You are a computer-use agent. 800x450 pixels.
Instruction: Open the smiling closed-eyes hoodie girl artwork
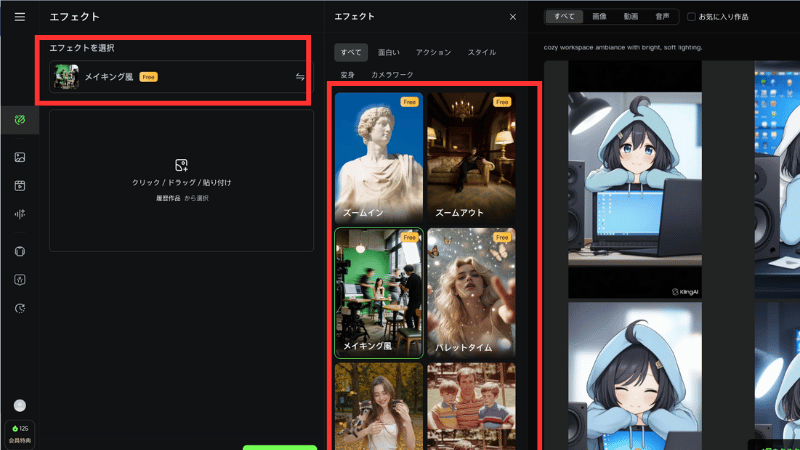635,376
